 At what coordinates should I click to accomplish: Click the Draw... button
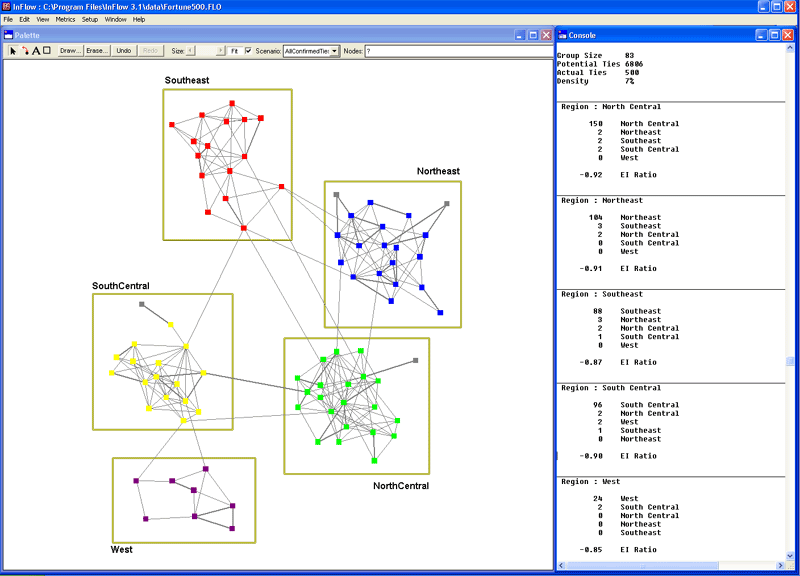(x=70, y=51)
